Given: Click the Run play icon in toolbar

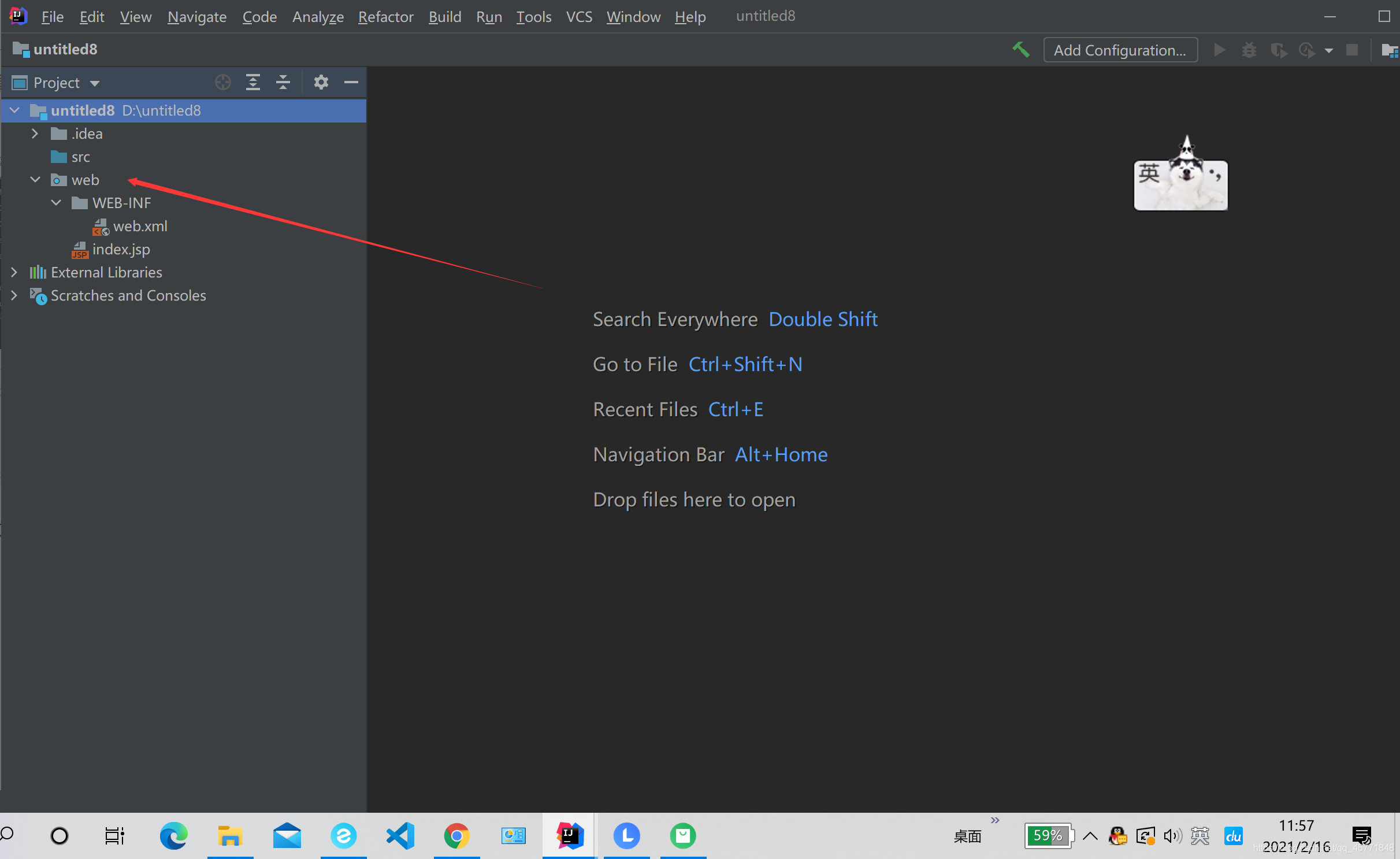Looking at the screenshot, I should (x=1219, y=50).
